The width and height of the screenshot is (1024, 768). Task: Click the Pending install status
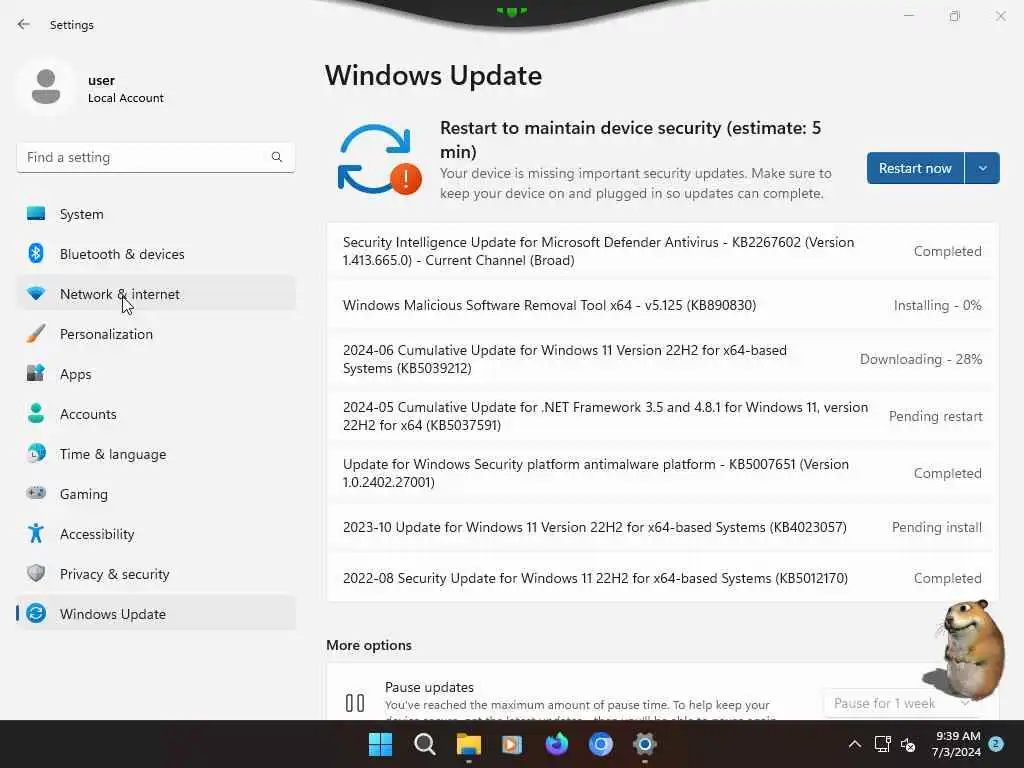937,527
